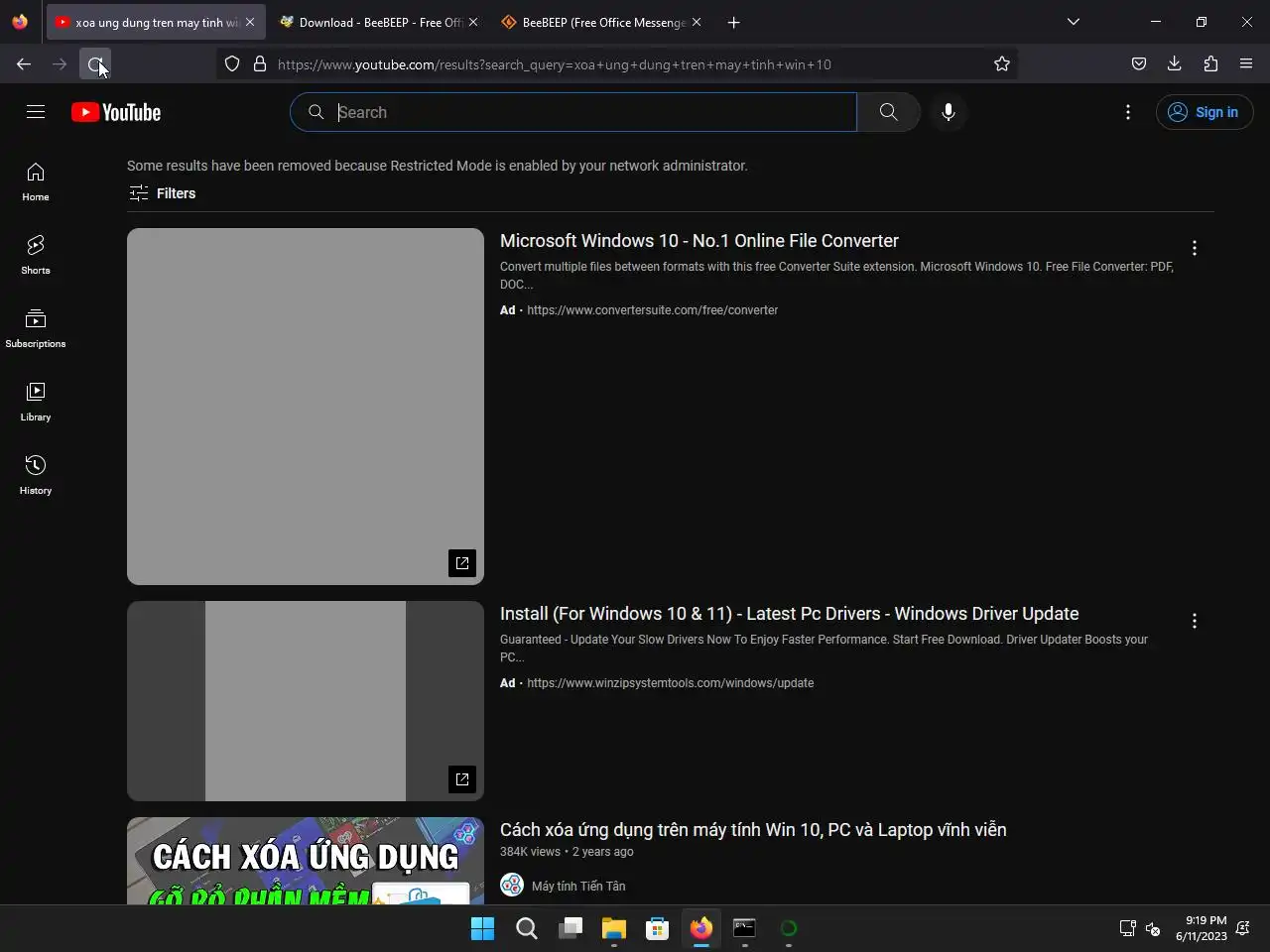Open Firefox application menu
Screen dimensions: 1270x952
(1246, 64)
